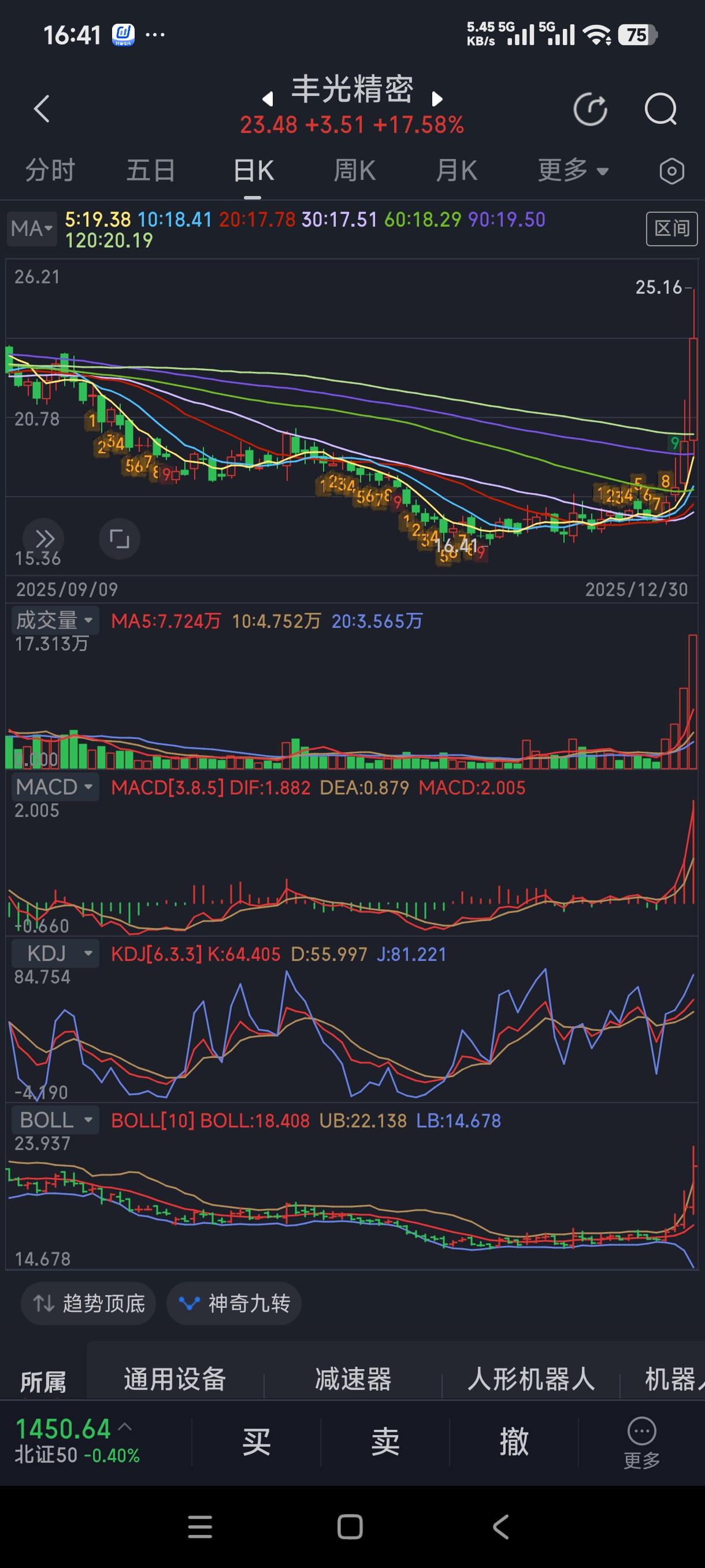Open the 更多 circle menu at bottom right

641,1441
